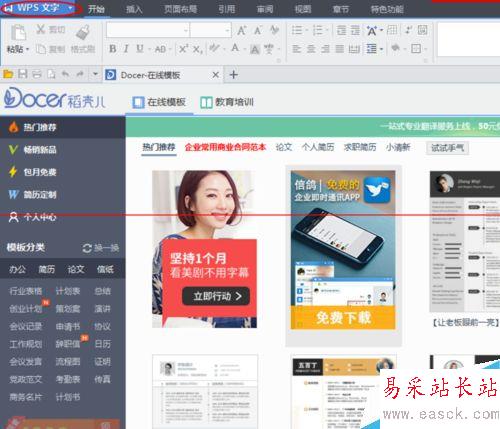The width and height of the screenshot is (500, 429).
Task: Click the paste clipboard icon
Action: [18, 32]
